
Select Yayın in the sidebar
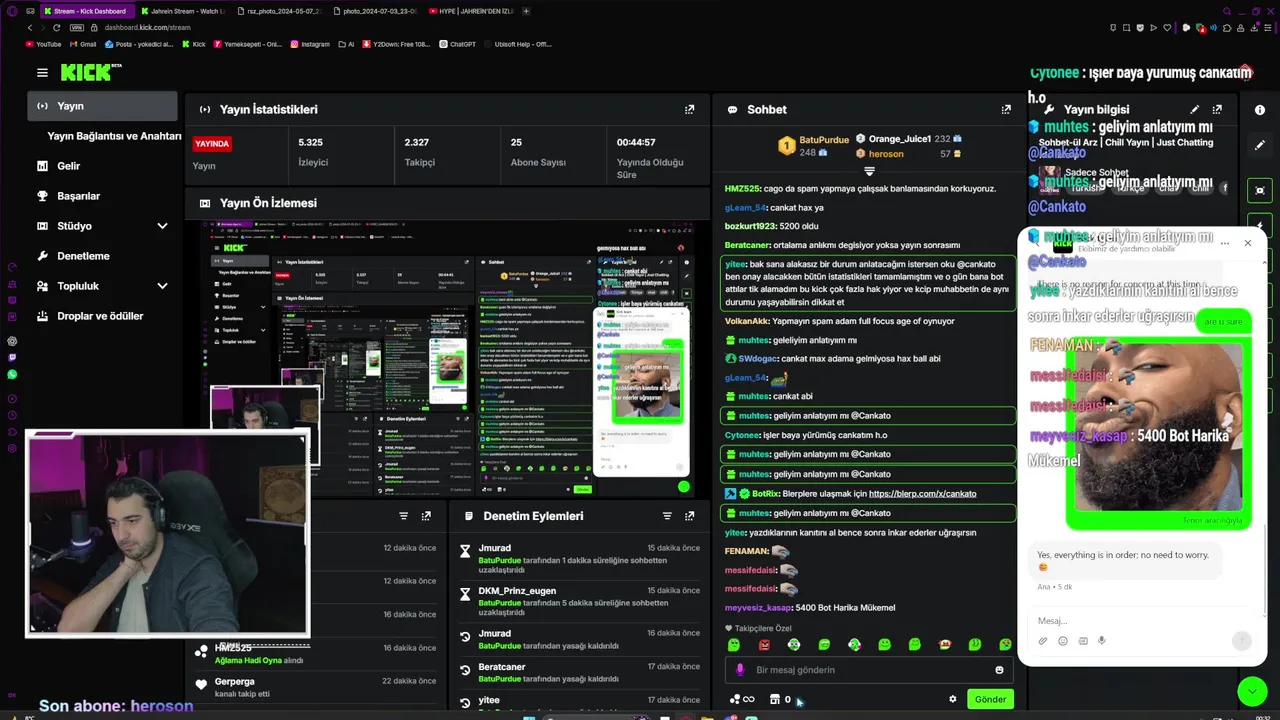tap(102, 106)
